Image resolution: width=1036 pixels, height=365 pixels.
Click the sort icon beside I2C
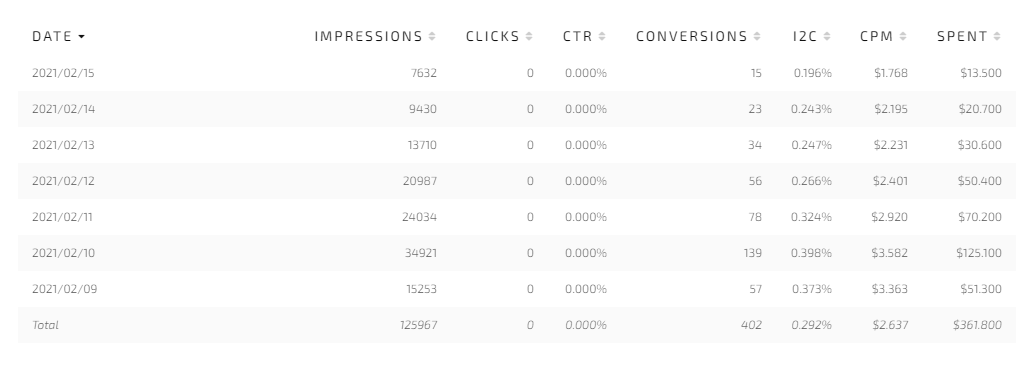click(x=827, y=36)
